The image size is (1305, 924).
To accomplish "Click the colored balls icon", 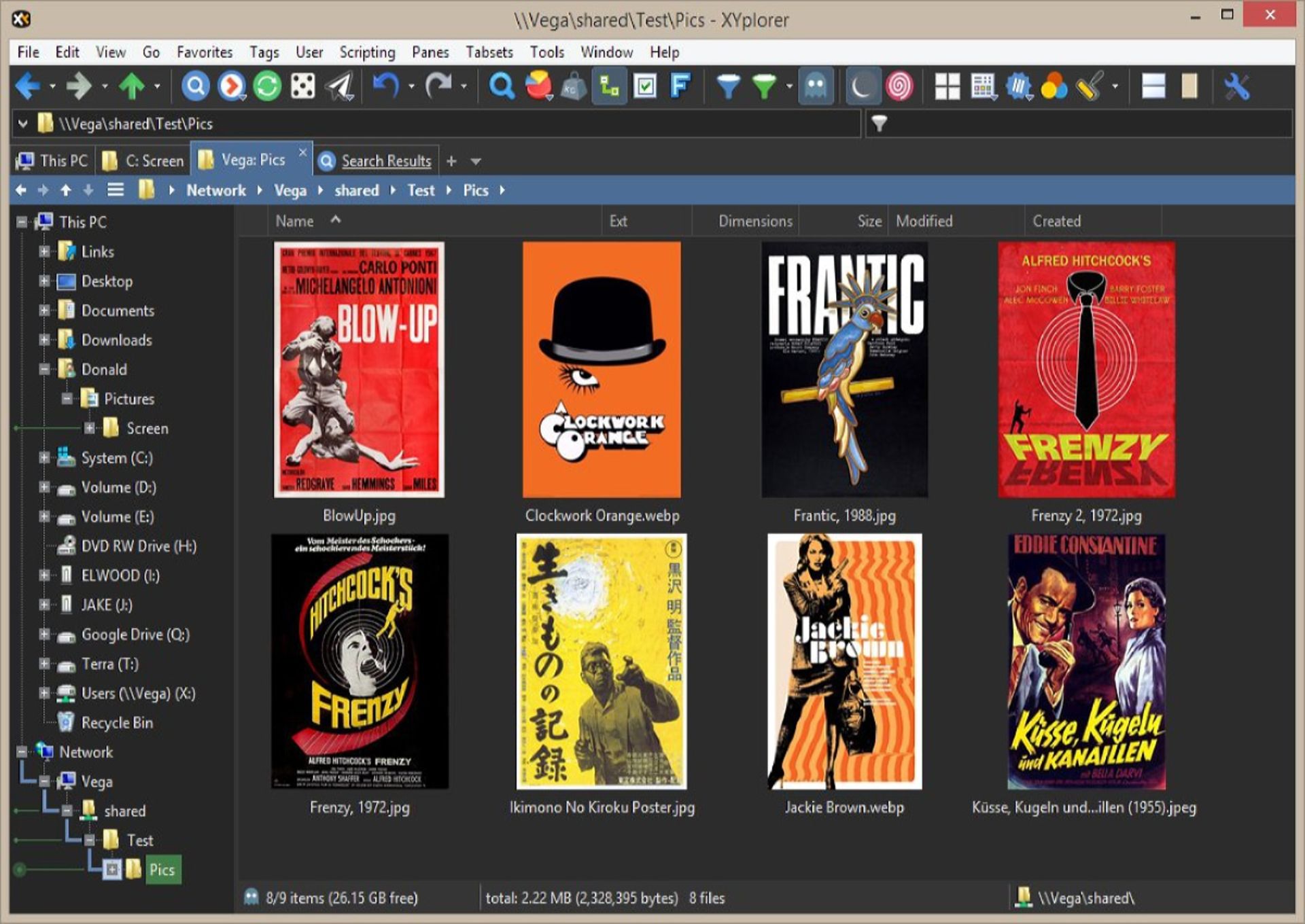I will 1054,86.
